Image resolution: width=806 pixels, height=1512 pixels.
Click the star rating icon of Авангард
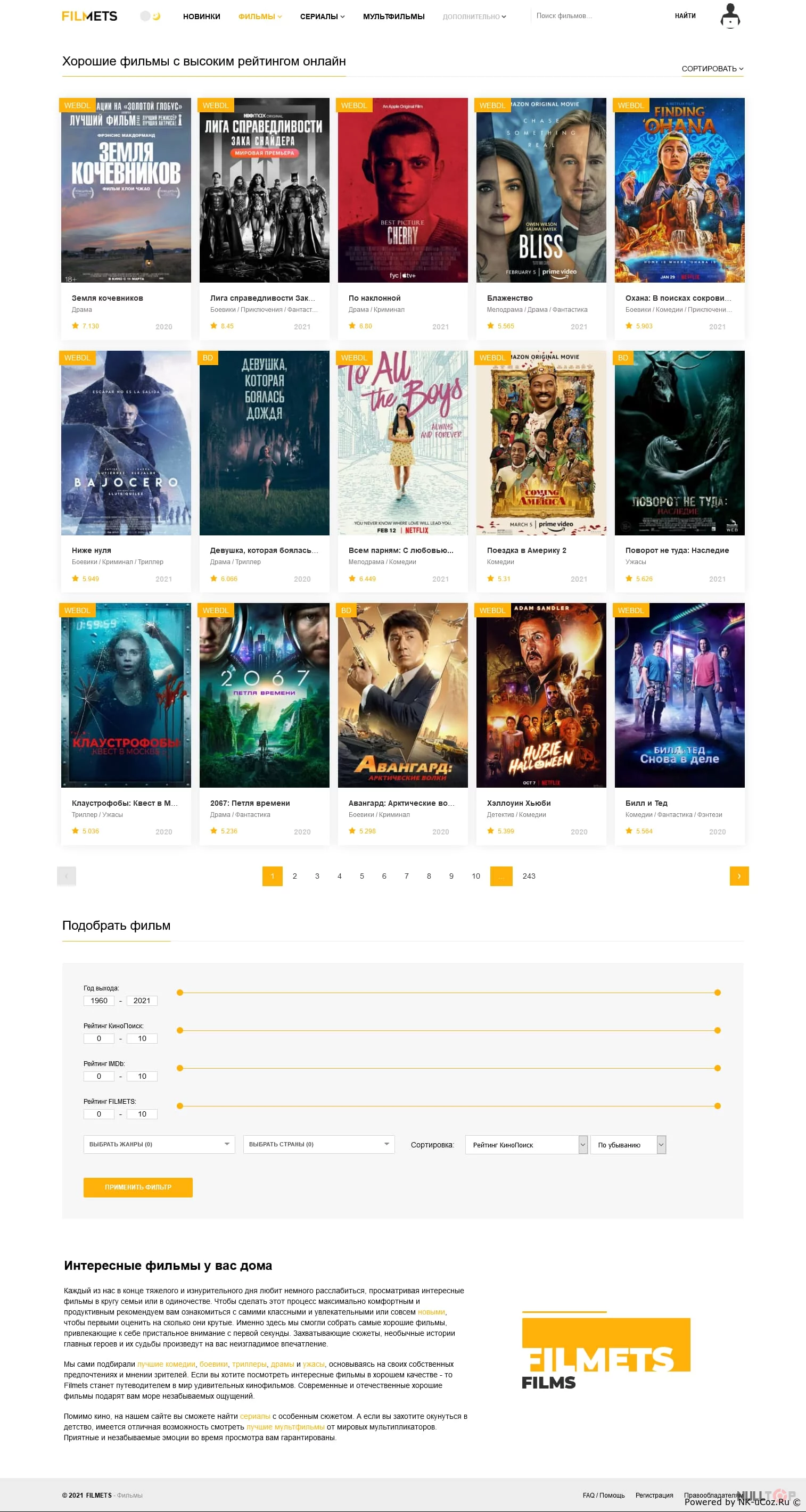(352, 831)
